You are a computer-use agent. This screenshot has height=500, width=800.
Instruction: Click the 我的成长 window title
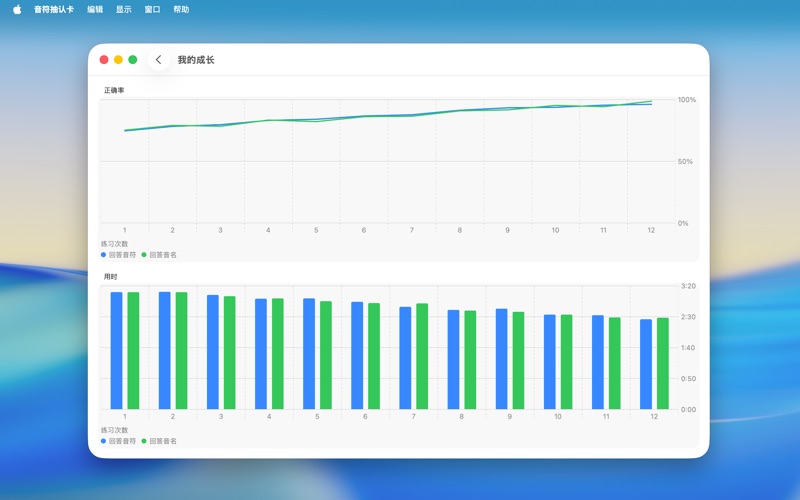click(196, 60)
